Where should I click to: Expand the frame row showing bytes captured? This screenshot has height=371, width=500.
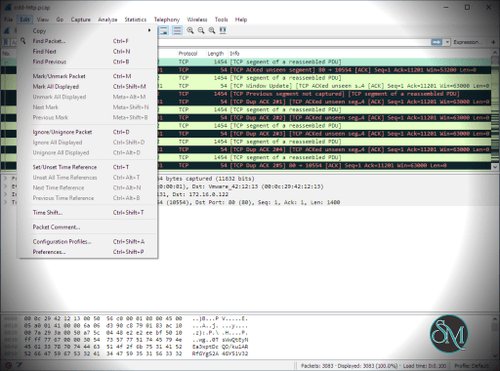(x=6, y=179)
